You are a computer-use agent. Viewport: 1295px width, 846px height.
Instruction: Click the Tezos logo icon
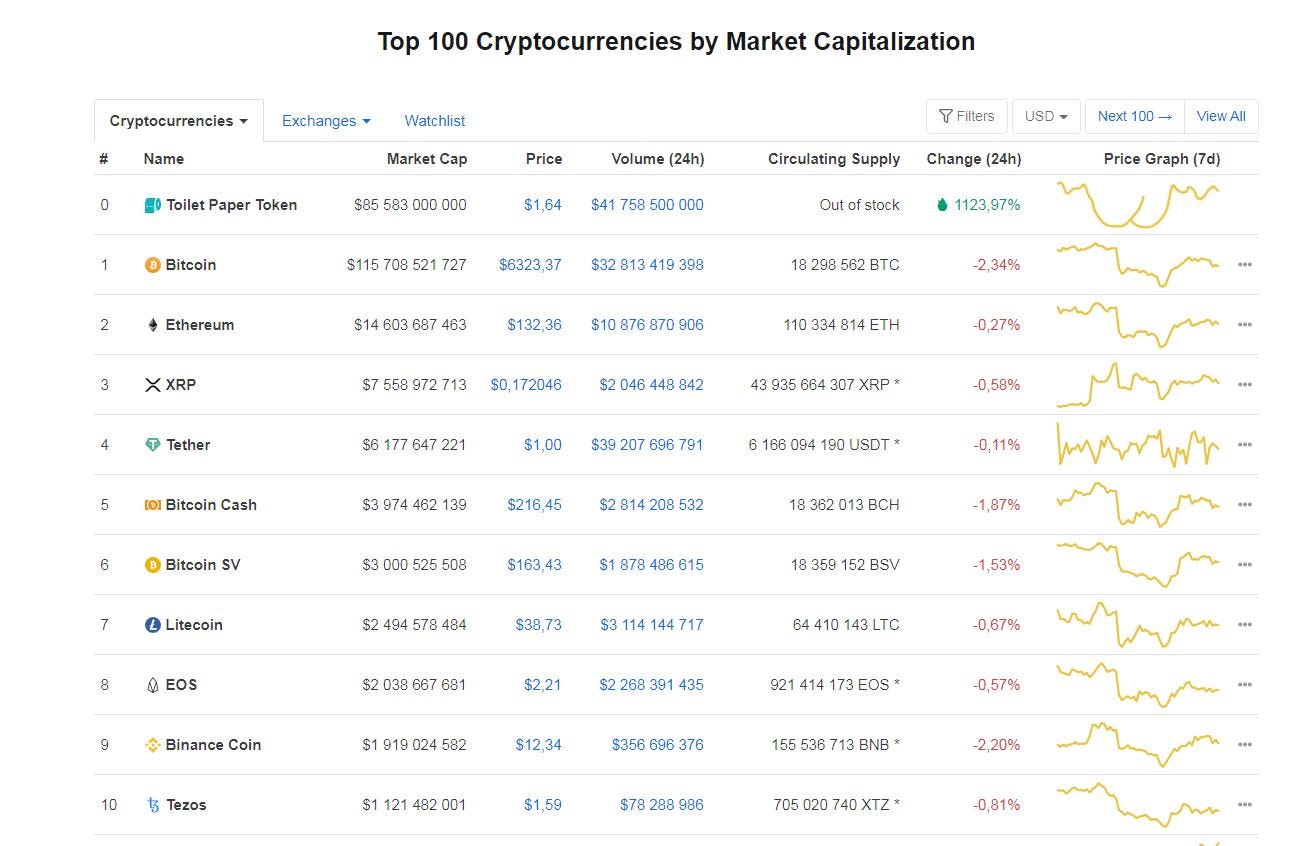pos(152,805)
